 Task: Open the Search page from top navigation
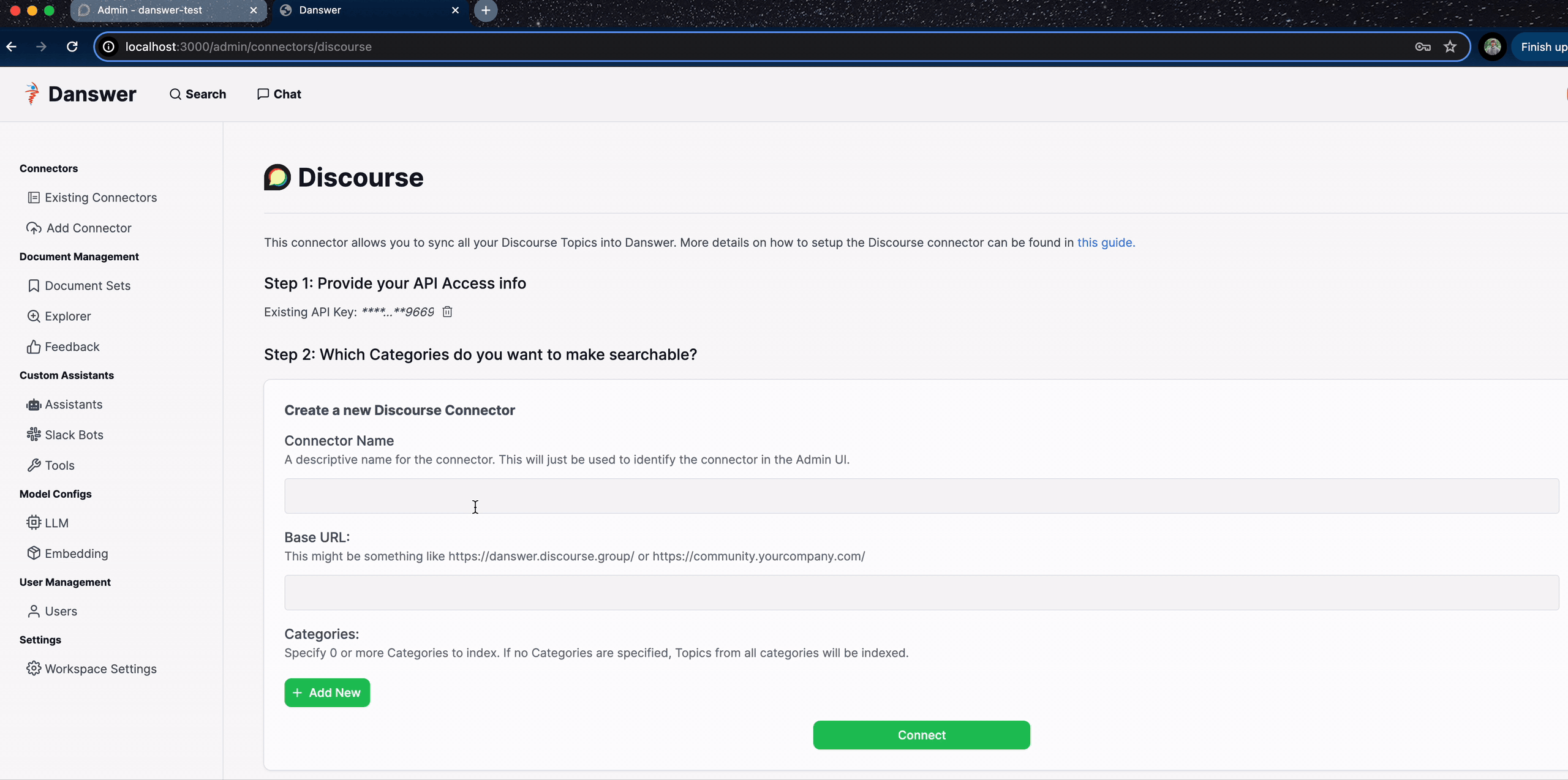pos(198,94)
